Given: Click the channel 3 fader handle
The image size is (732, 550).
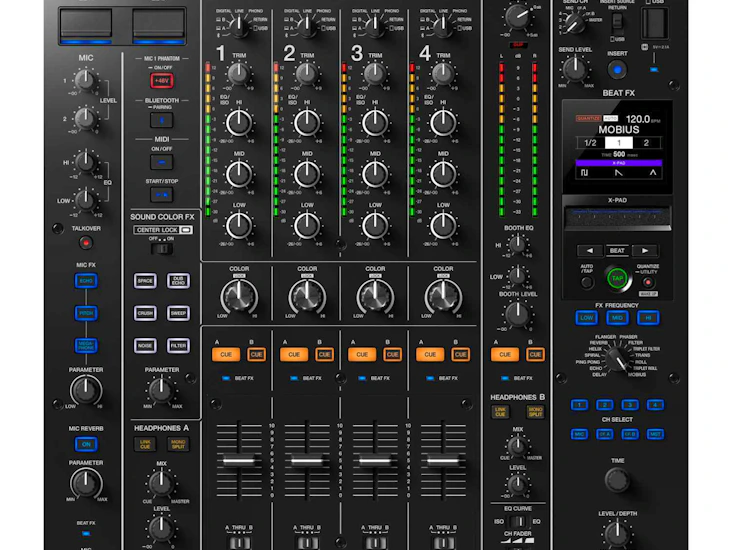Looking at the screenshot, I should coord(374,461).
